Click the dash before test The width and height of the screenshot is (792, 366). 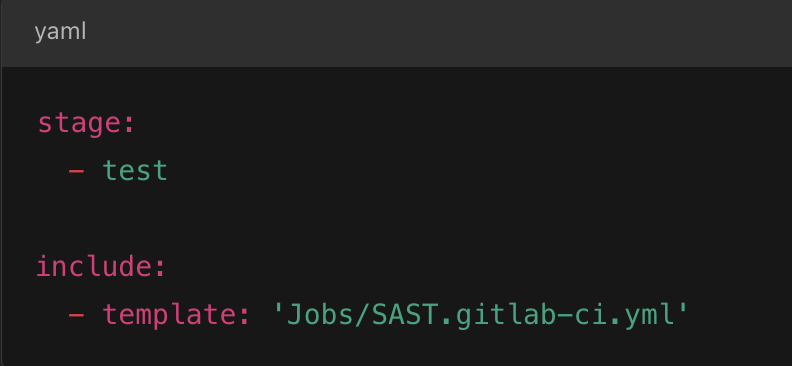pos(76,171)
